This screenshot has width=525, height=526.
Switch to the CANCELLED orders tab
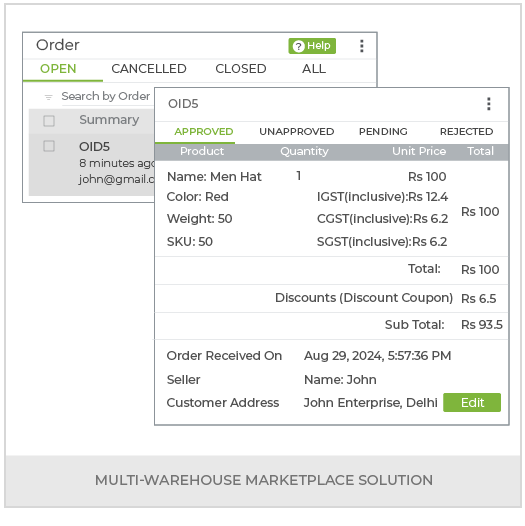pyautogui.click(x=149, y=69)
